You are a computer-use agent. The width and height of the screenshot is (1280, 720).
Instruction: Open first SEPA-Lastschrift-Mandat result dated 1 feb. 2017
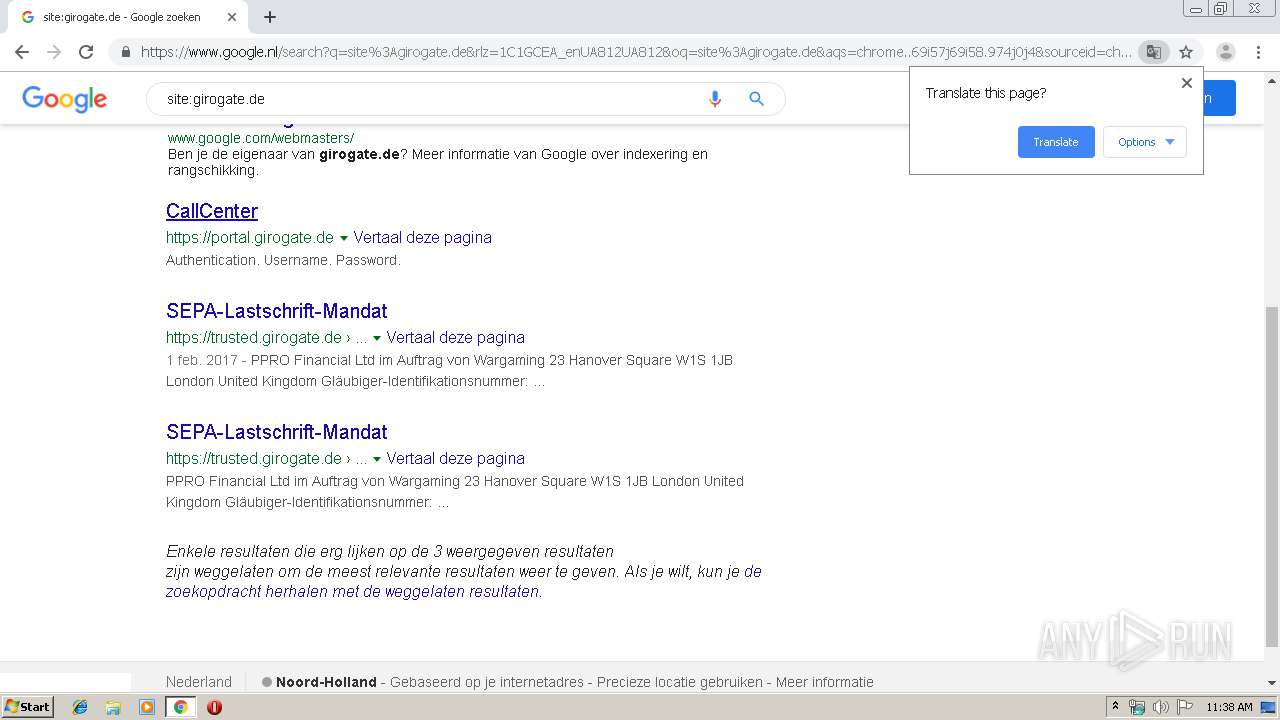pyautogui.click(x=276, y=311)
